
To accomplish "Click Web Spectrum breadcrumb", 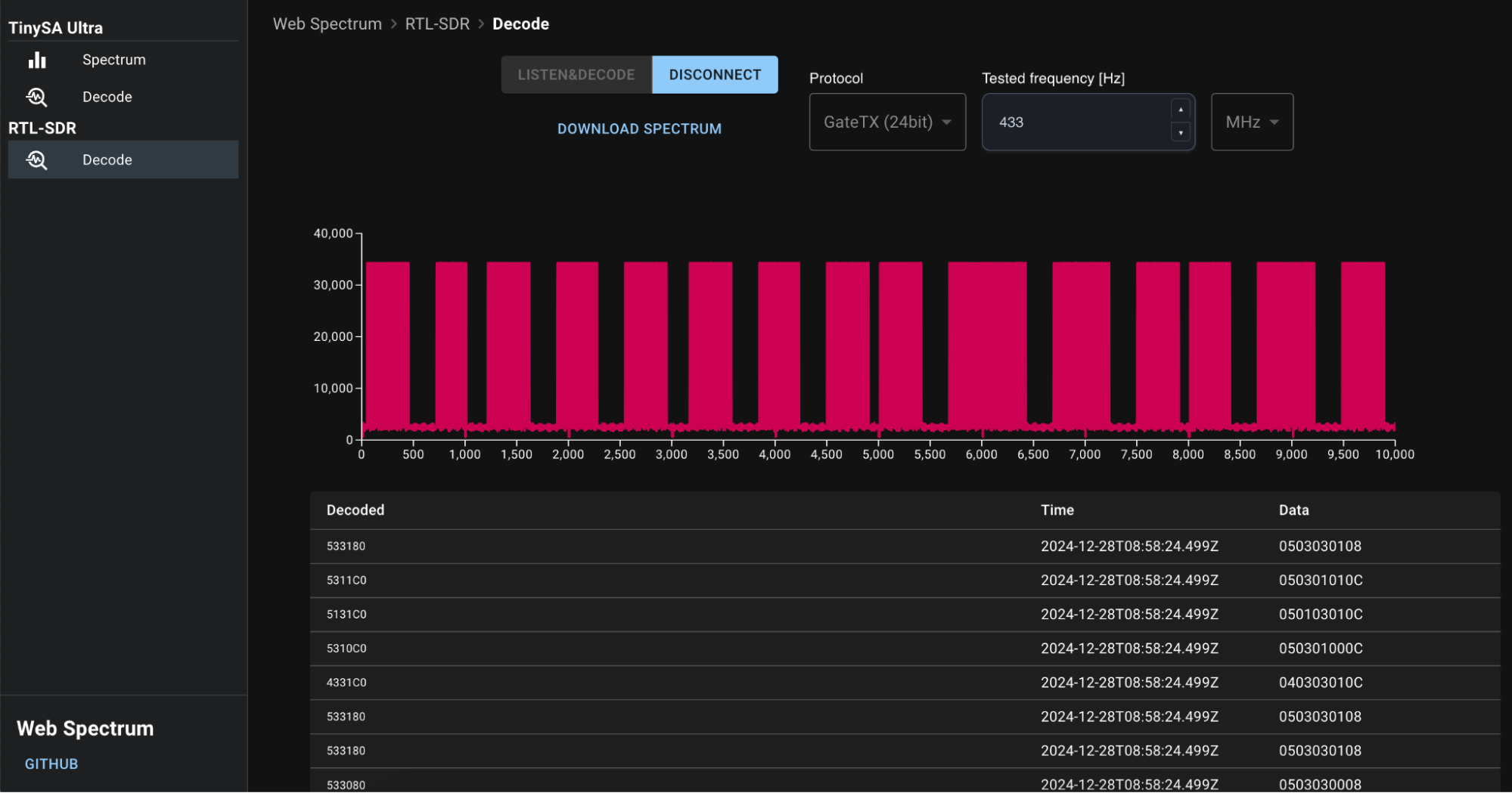I will pos(328,24).
